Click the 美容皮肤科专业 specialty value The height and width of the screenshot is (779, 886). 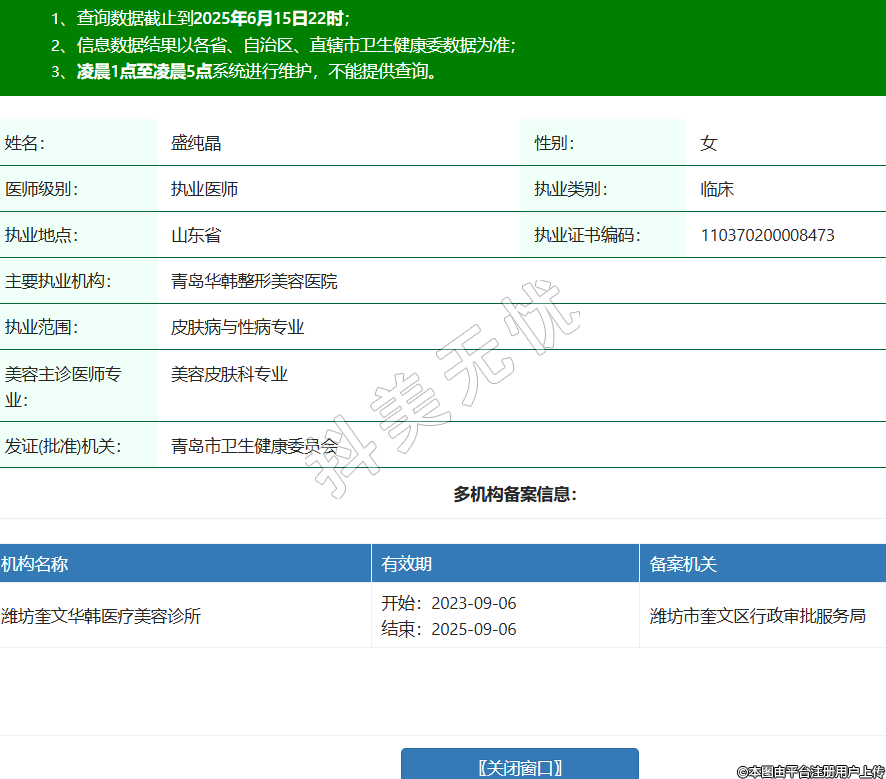(229, 374)
